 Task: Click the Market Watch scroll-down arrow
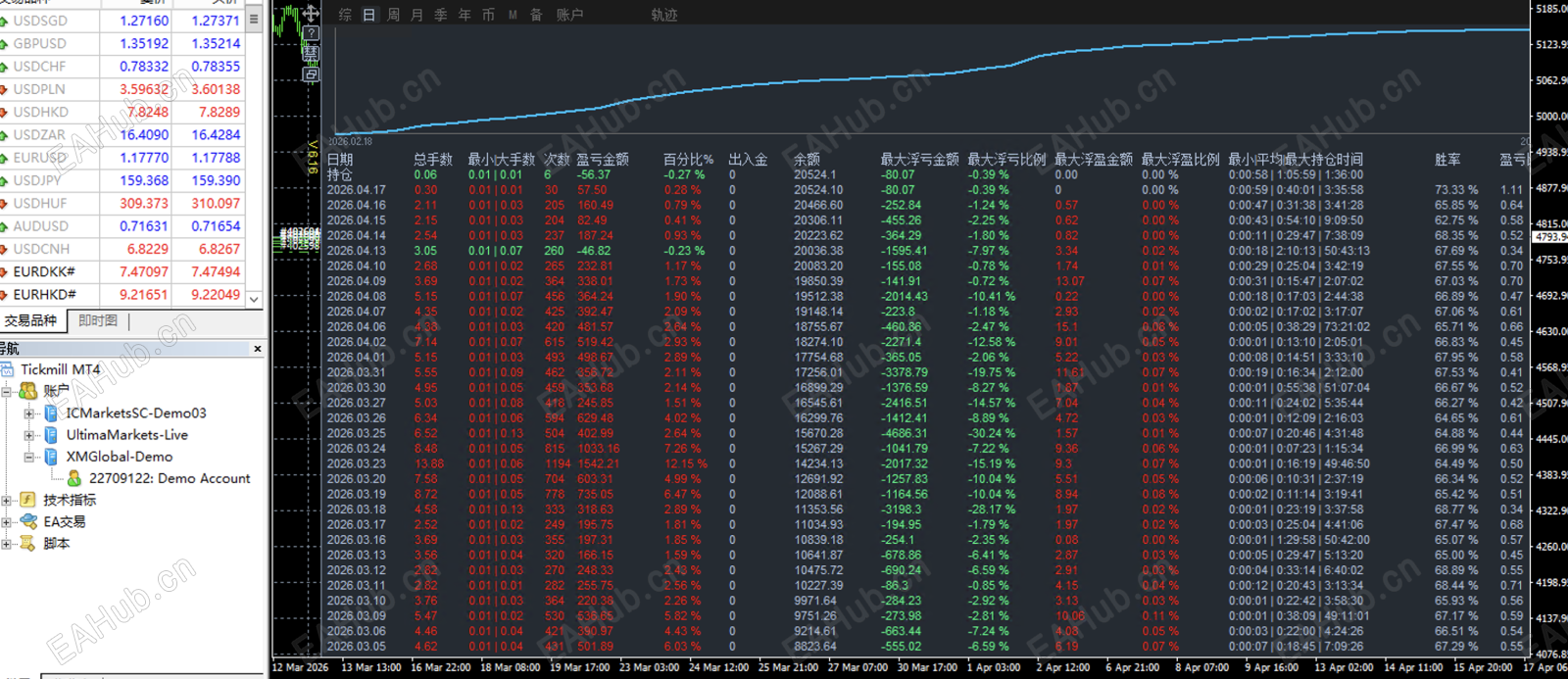click(254, 299)
